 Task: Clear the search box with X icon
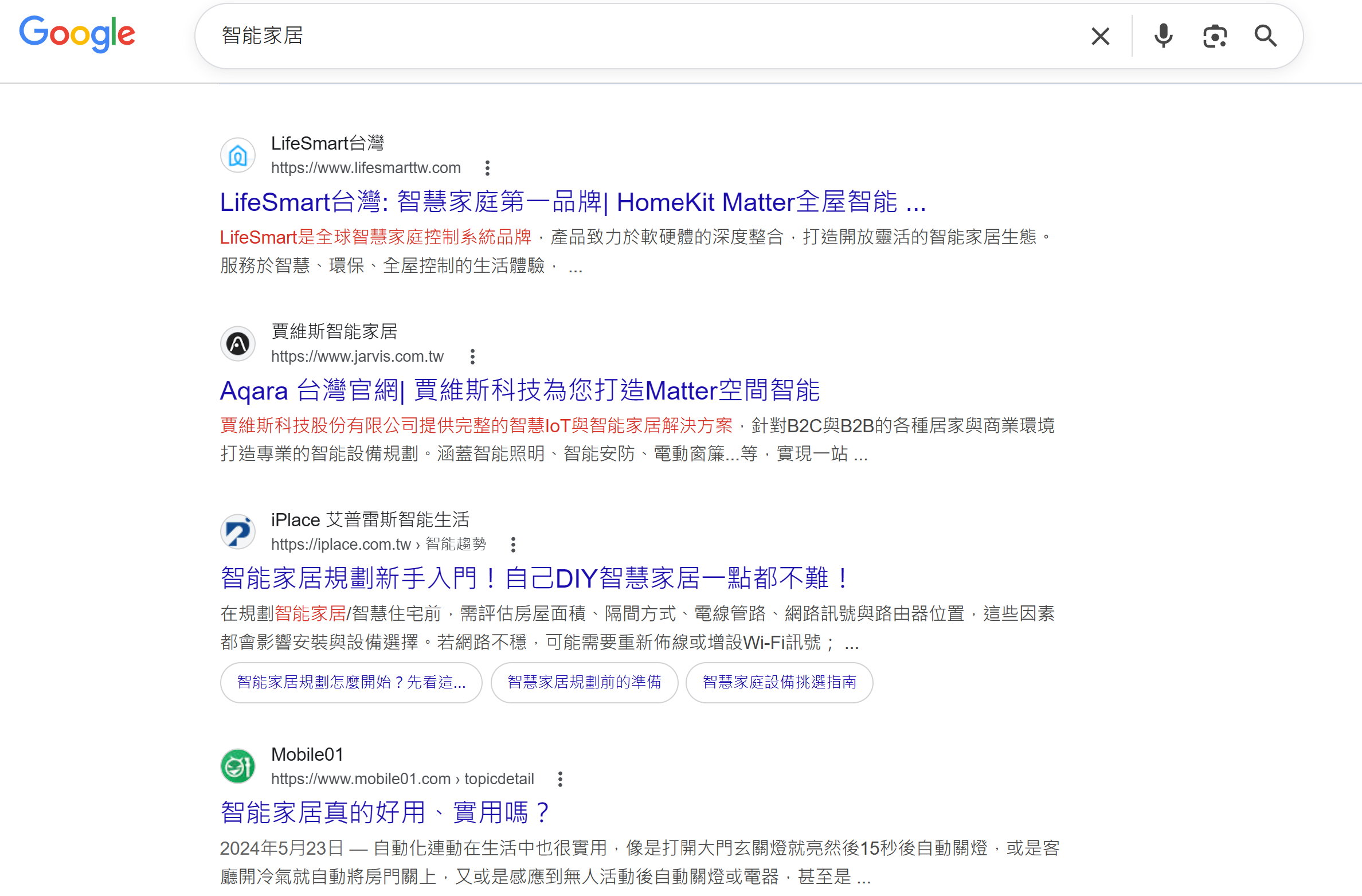click(1100, 36)
